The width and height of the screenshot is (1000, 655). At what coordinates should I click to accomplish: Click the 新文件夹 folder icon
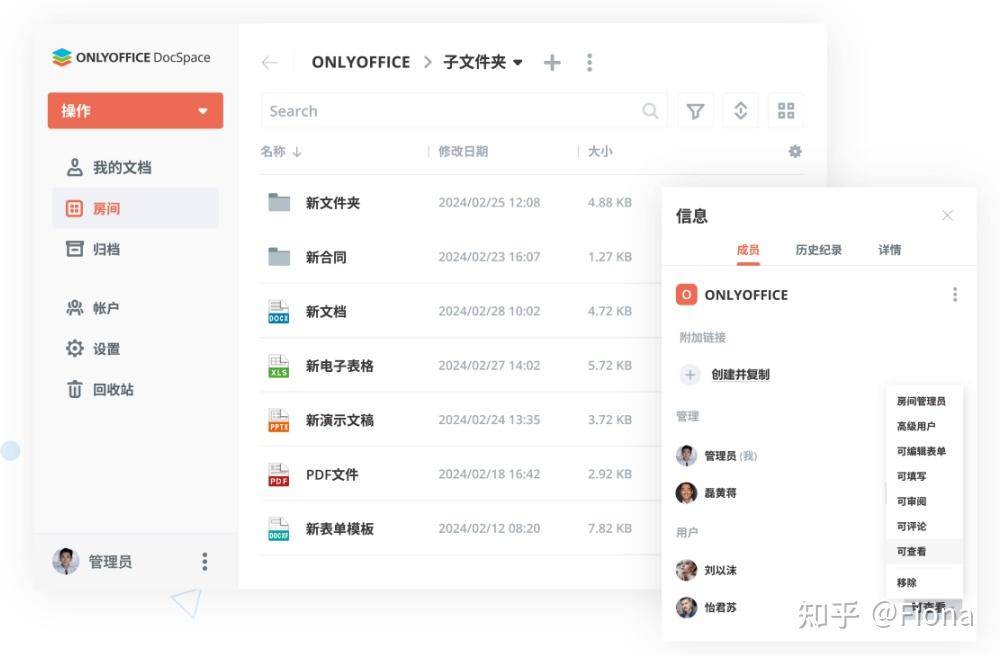point(279,202)
